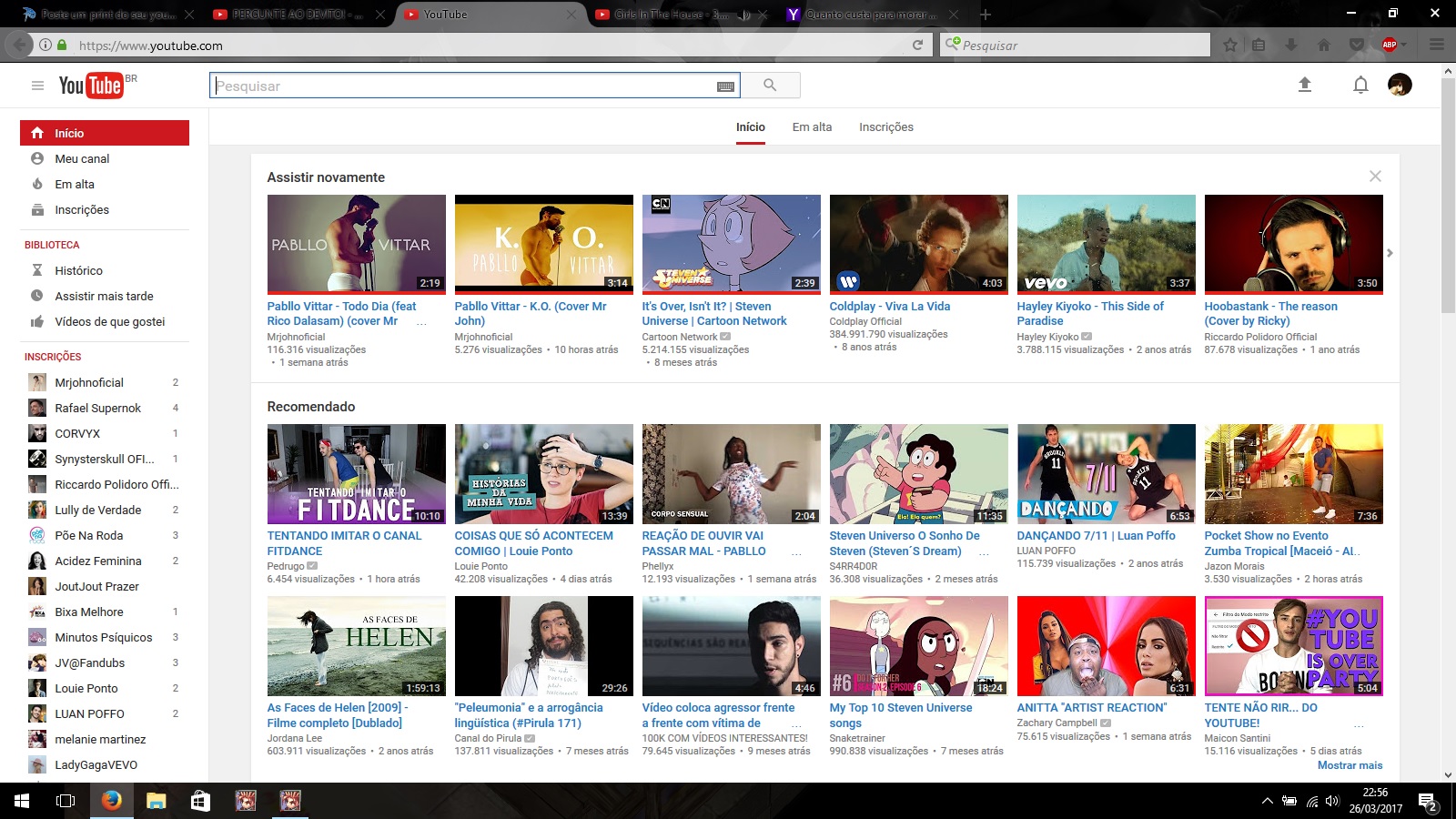Show next videos in Assistir novamente
Screen dimensions: 1456x819
1390,253
